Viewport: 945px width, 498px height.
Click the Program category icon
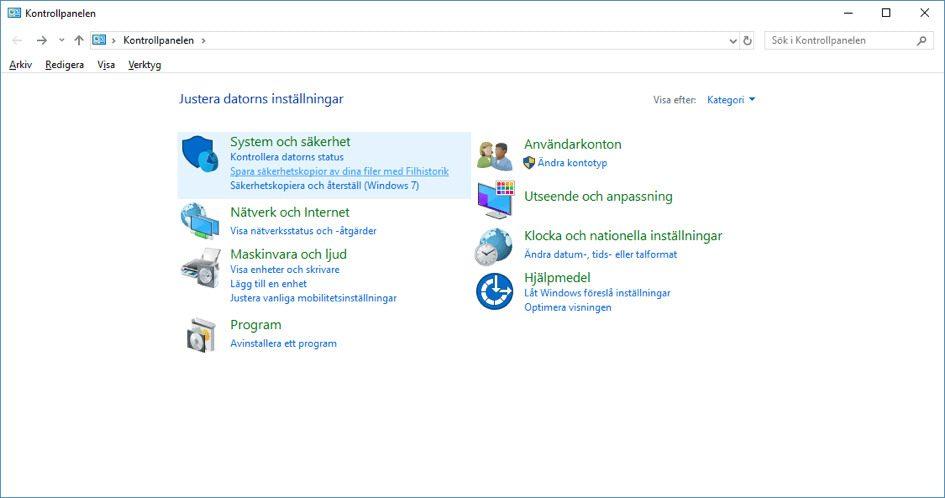pos(200,334)
